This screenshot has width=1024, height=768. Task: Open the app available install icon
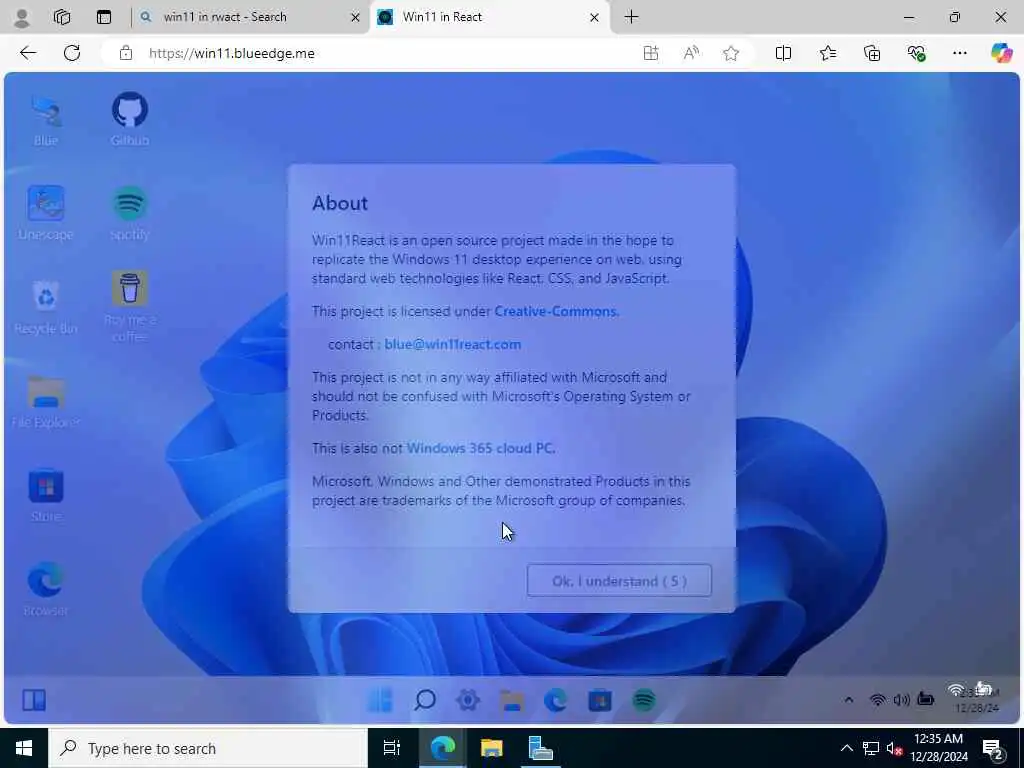(x=650, y=54)
